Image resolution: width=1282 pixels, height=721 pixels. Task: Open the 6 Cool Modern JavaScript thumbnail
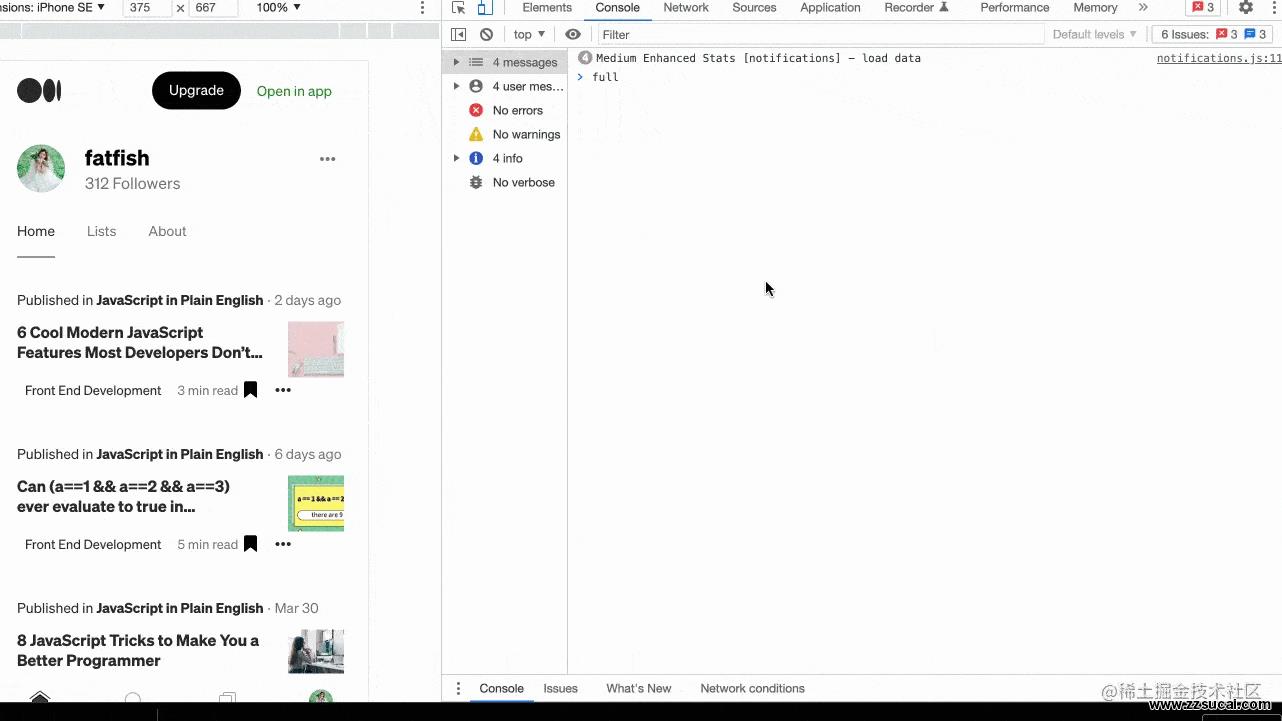click(316, 349)
